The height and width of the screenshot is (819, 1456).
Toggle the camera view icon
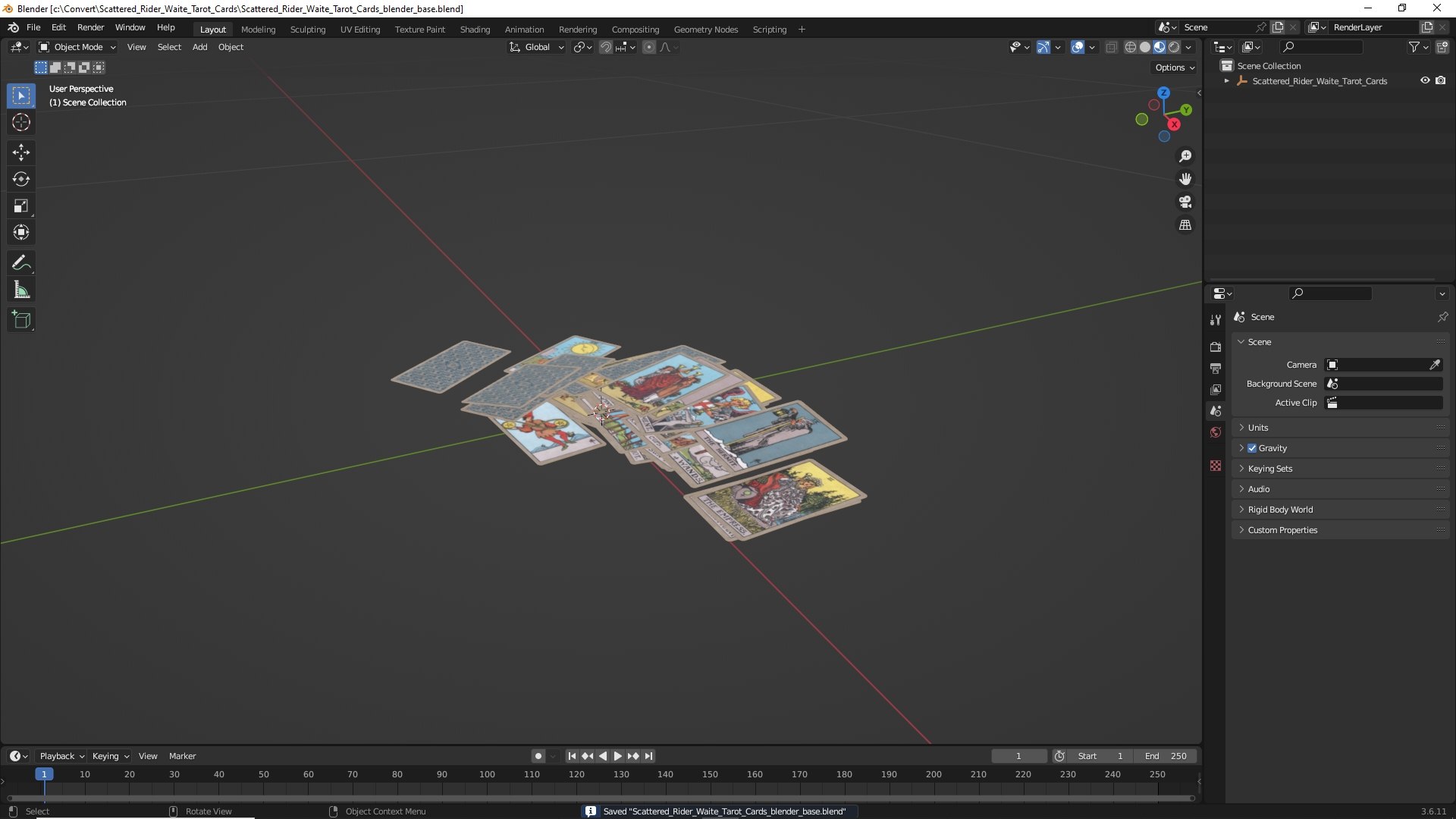coord(1185,202)
